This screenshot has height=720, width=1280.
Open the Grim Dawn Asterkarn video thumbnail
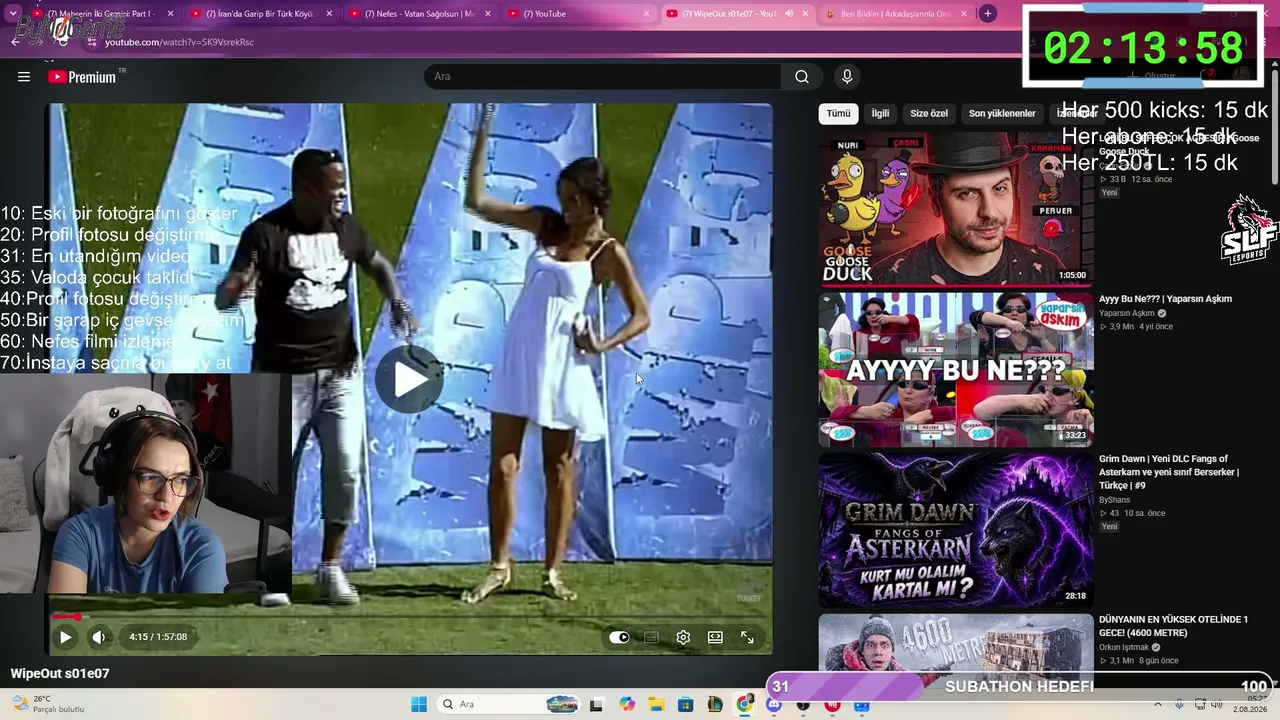pyautogui.click(x=956, y=530)
